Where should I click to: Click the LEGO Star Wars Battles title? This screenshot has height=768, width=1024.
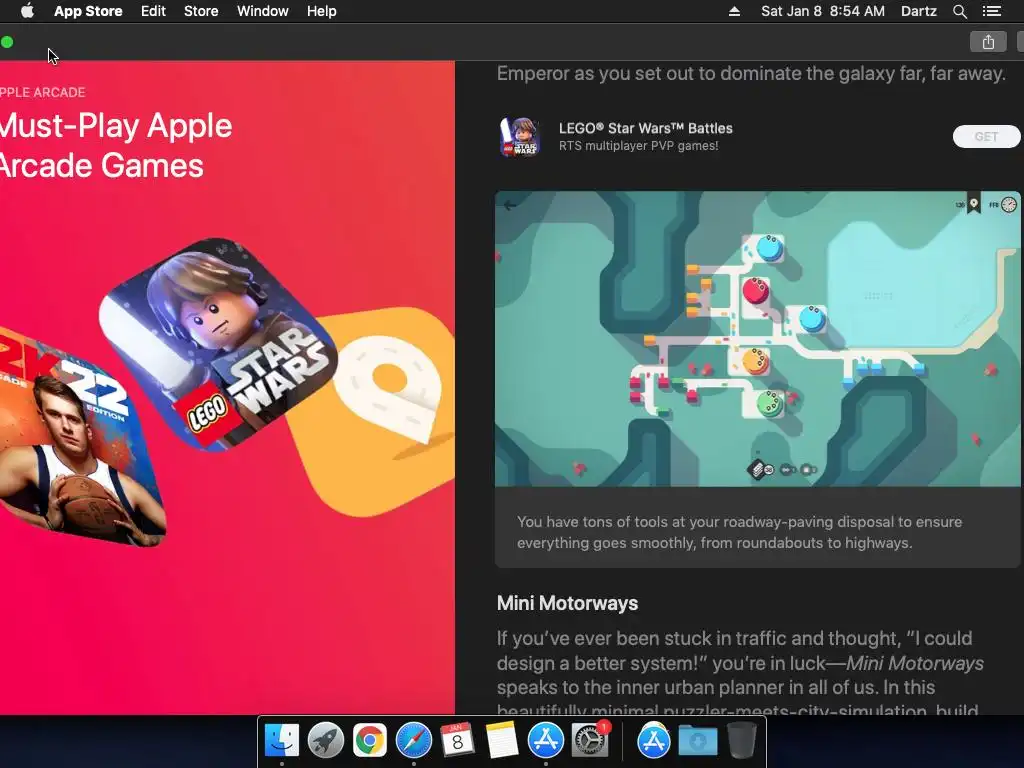[x=645, y=128]
